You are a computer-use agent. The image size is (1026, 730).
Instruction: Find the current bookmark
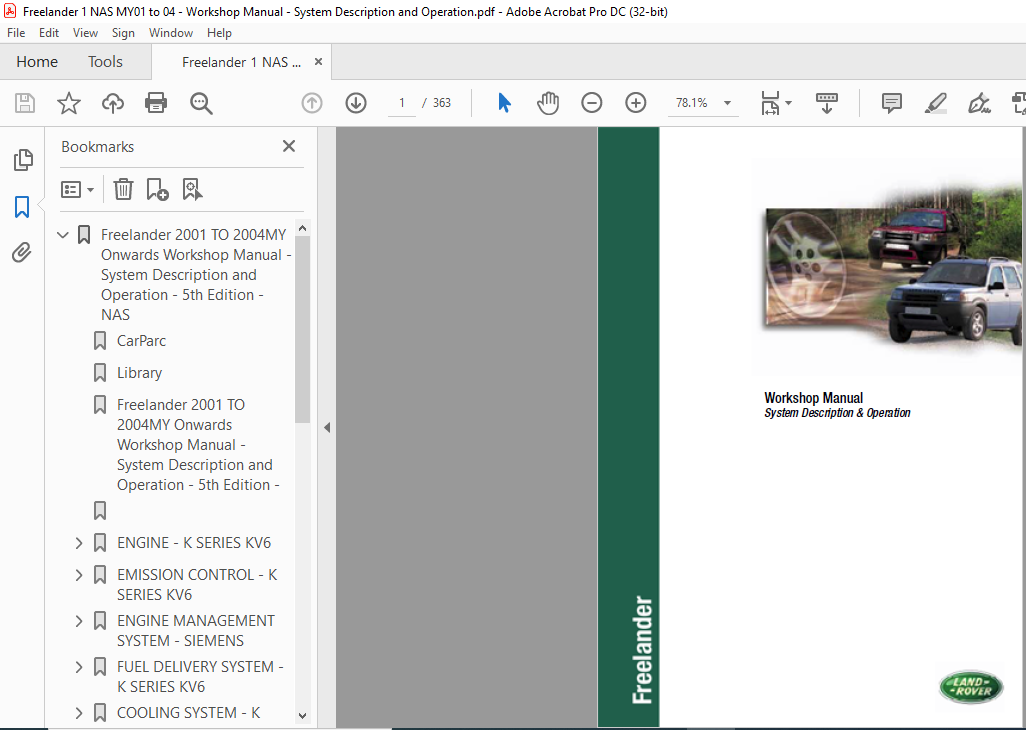click(192, 190)
